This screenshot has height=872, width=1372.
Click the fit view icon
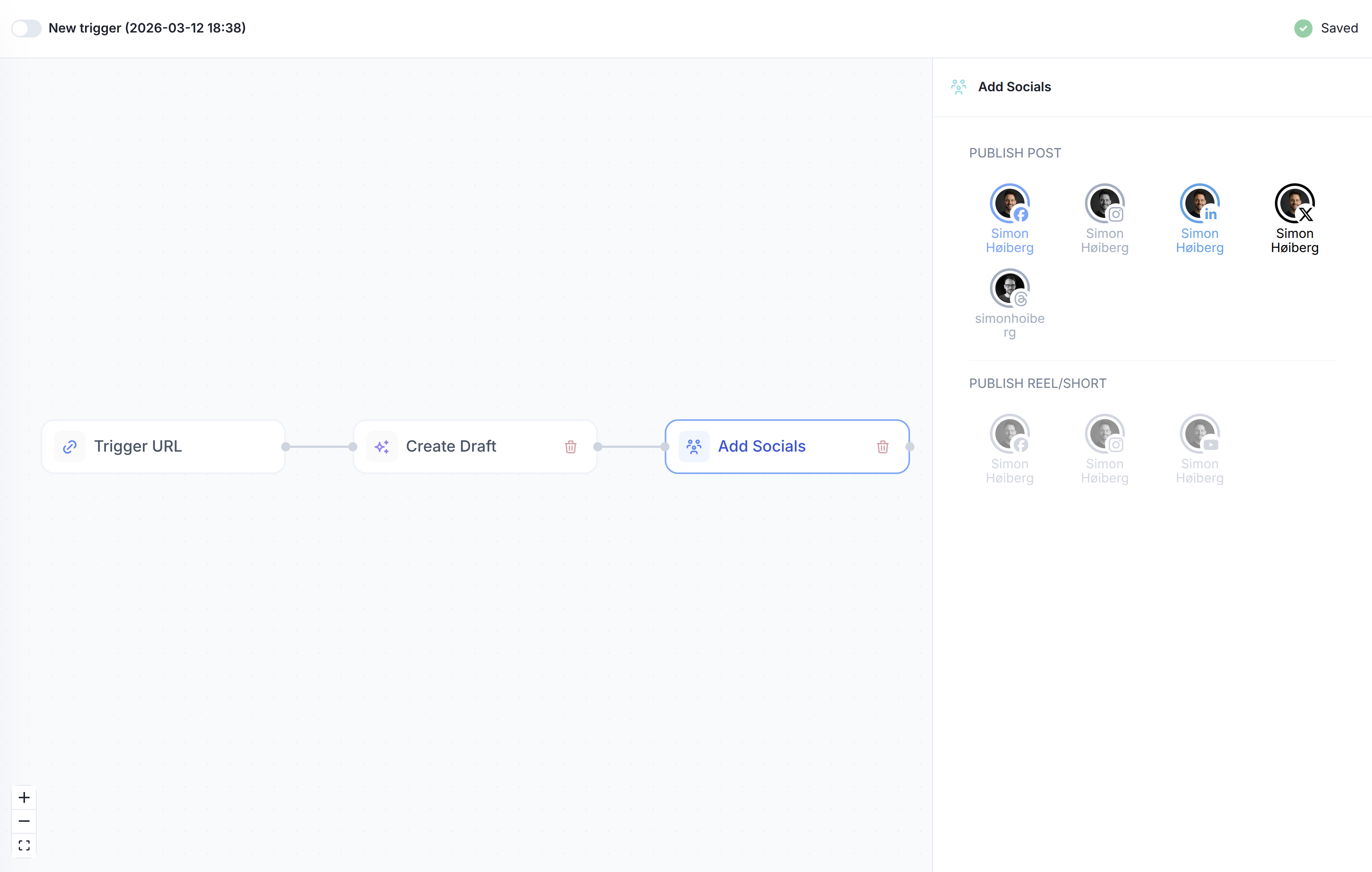(x=24, y=845)
